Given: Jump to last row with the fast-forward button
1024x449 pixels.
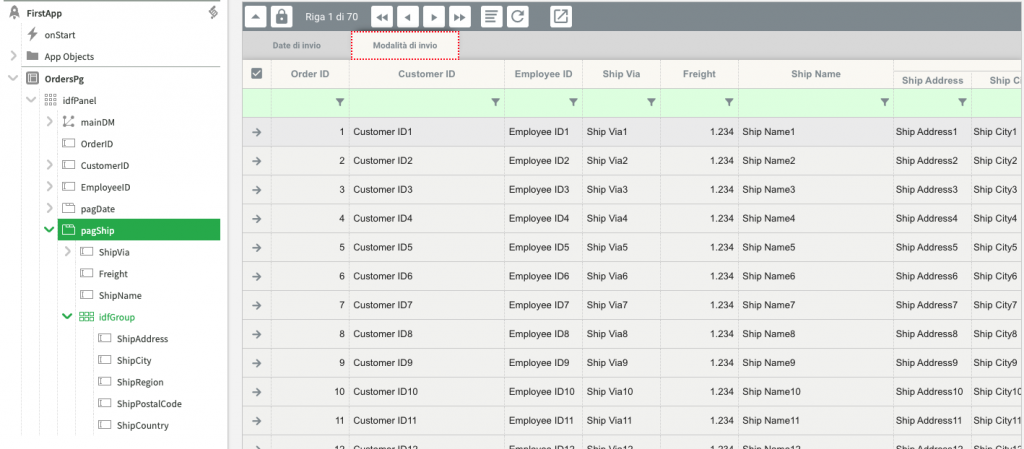Looking at the screenshot, I should point(459,17).
